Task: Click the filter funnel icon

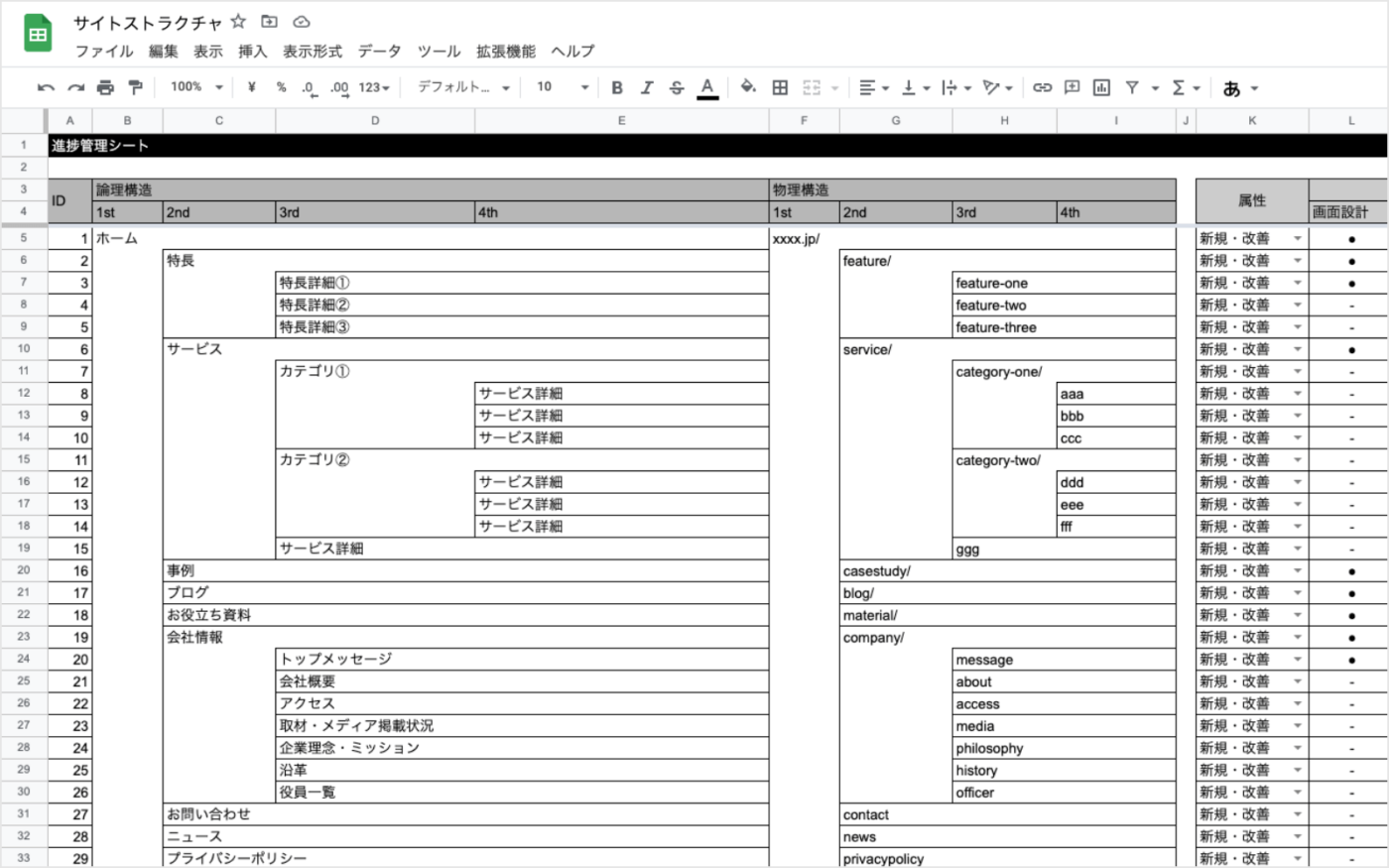Action: pyautogui.click(x=1132, y=87)
